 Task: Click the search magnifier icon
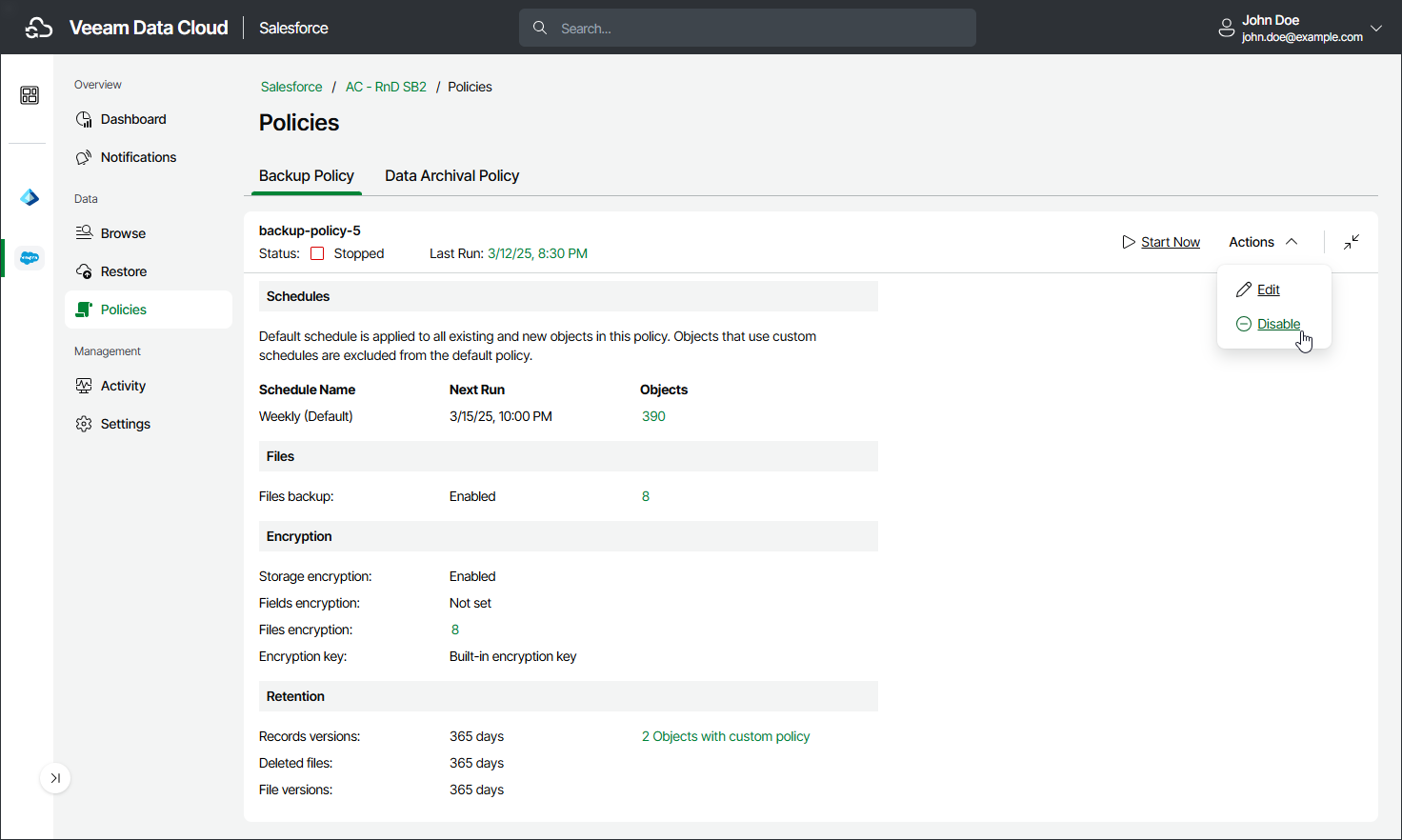540,28
